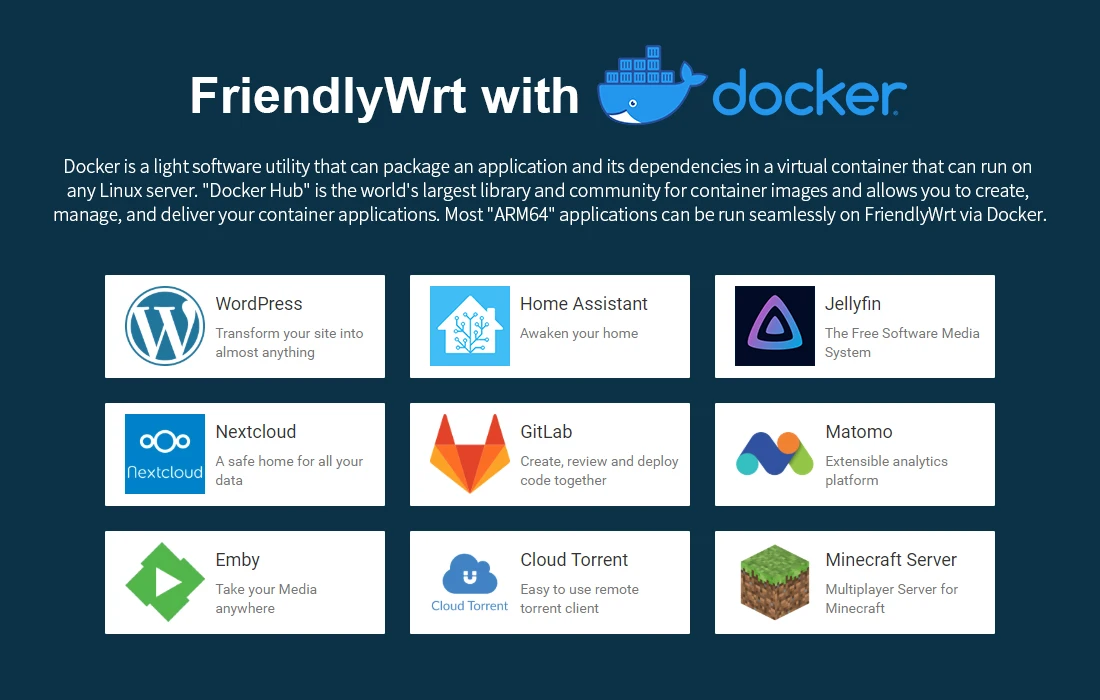Click the Minecraft grass block icon
Viewport: 1100px width, 700px height.
click(x=775, y=582)
